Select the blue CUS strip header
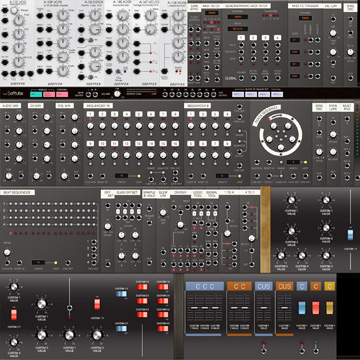The image size is (360, 360). click(264, 286)
